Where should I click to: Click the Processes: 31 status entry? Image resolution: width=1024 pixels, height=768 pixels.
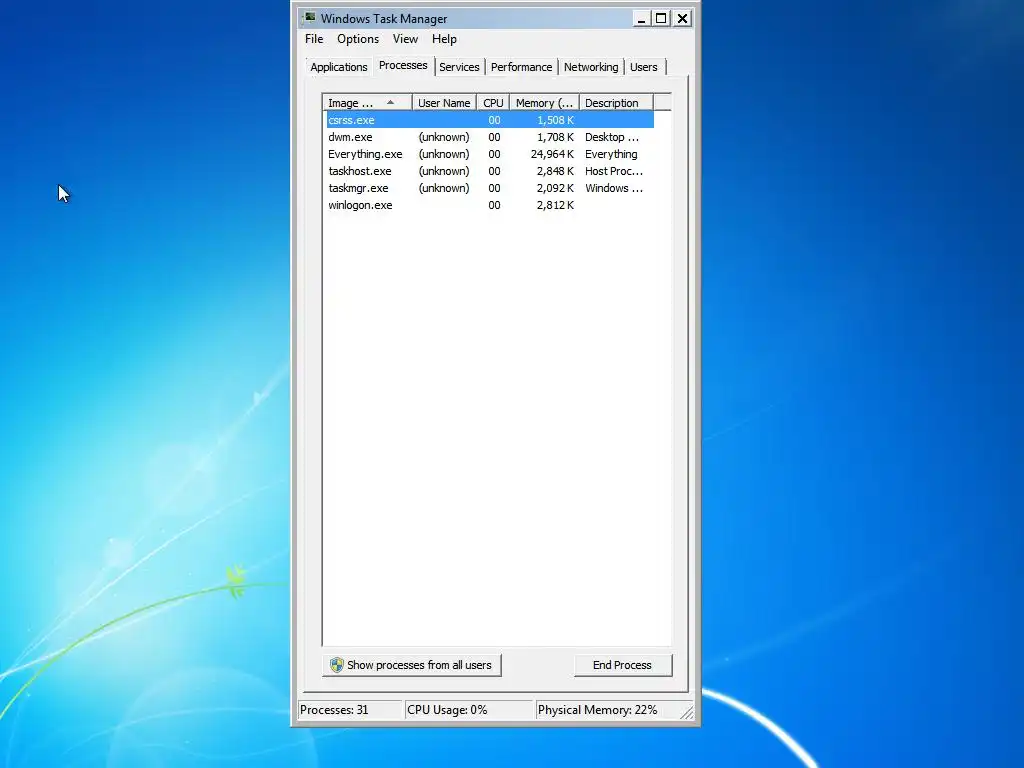click(x=350, y=710)
